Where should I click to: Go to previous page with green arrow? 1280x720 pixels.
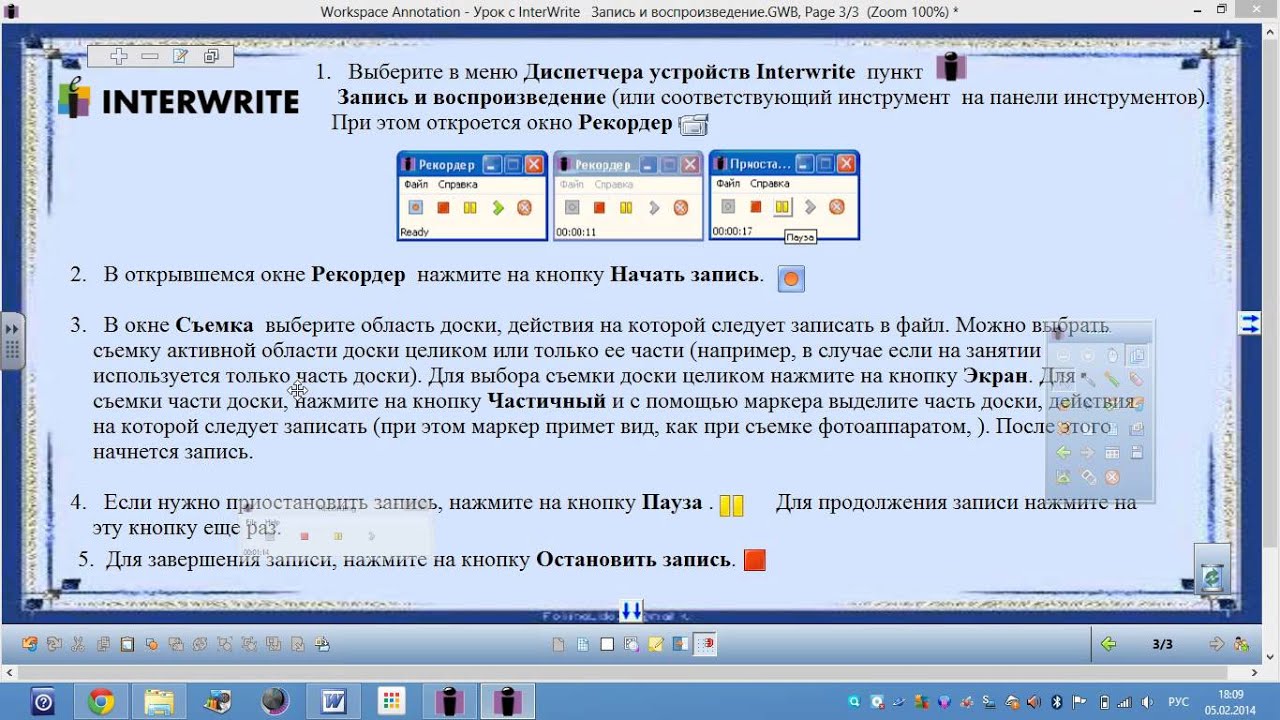coord(1108,644)
